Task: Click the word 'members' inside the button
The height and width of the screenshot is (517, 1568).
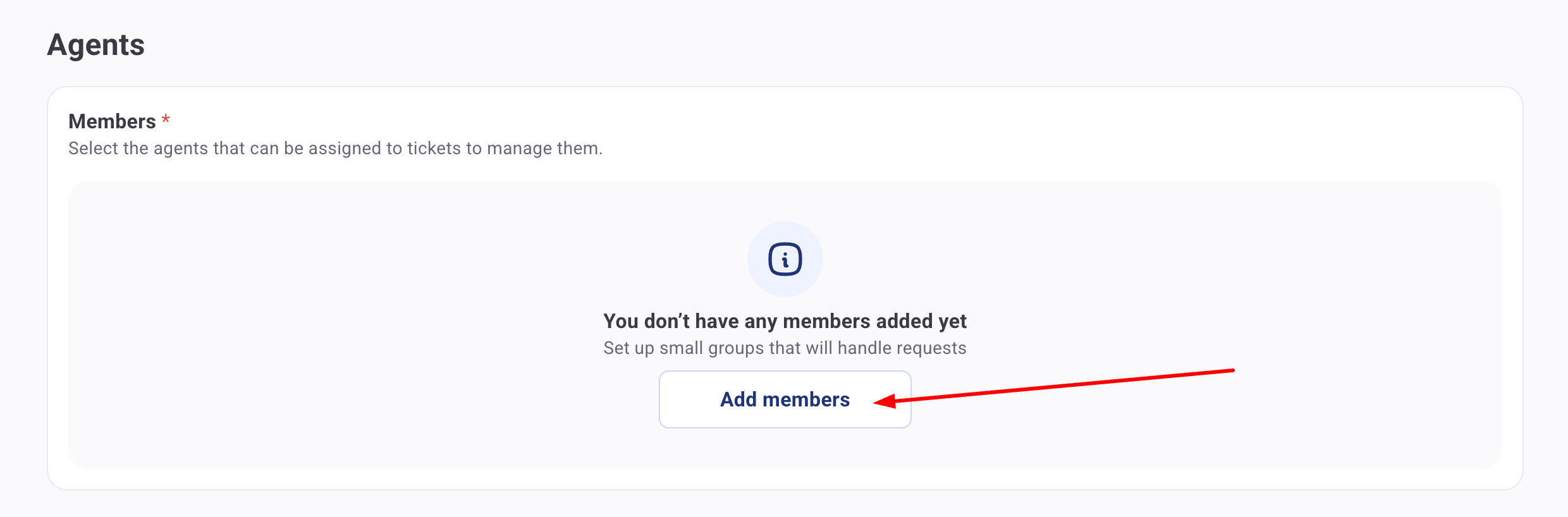Action: [806, 399]
